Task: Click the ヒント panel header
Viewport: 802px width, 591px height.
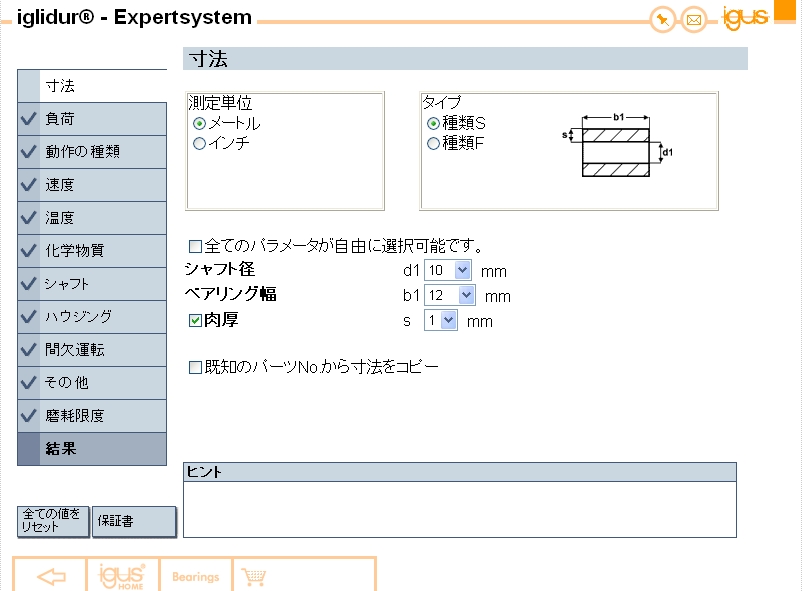Action: (x=460, y=472)
